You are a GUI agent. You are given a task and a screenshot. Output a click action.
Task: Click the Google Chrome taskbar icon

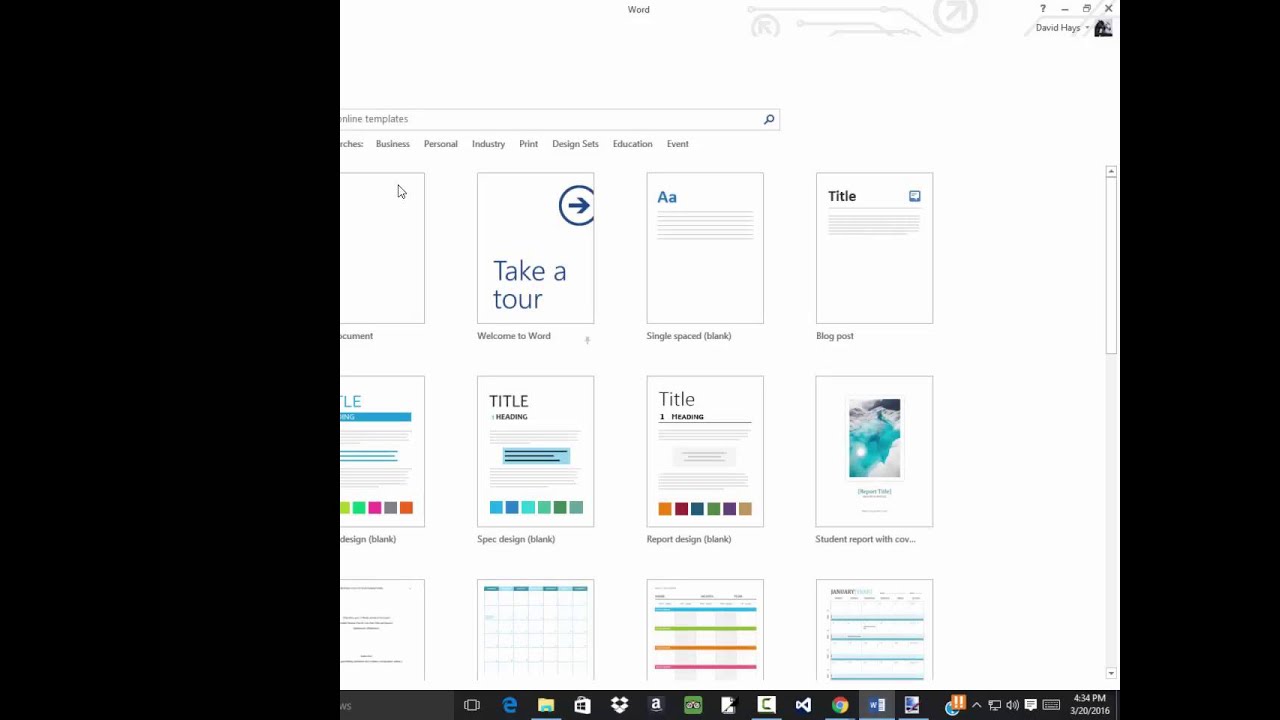840,706
